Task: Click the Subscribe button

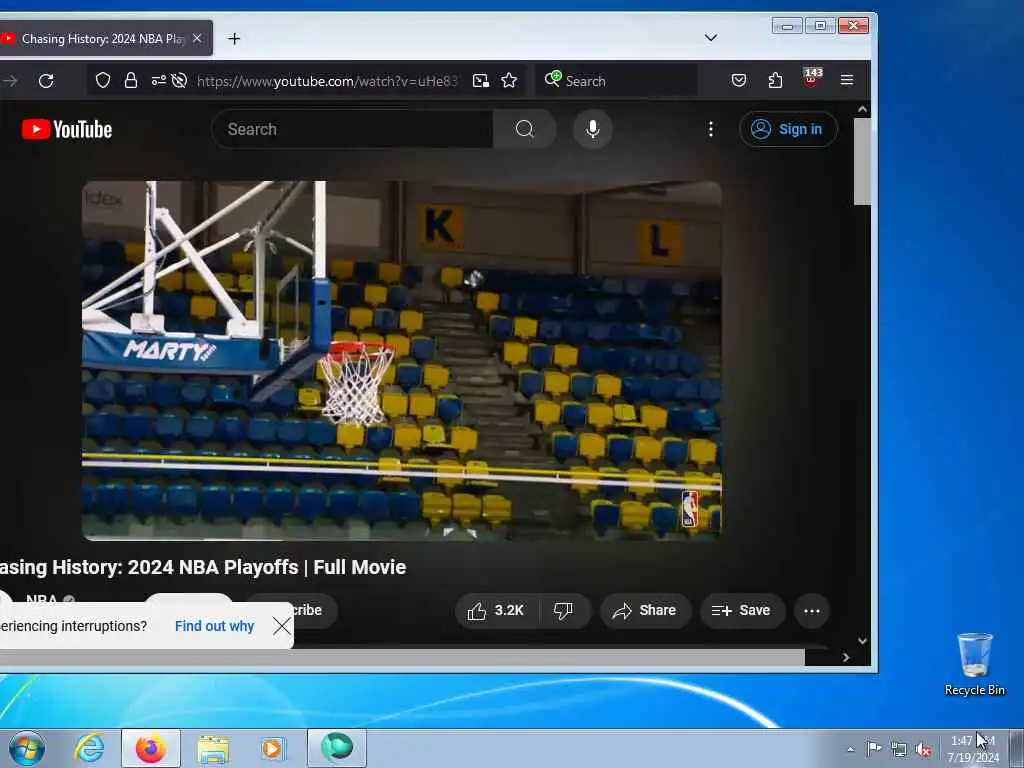Action: [x=313, y=610]
